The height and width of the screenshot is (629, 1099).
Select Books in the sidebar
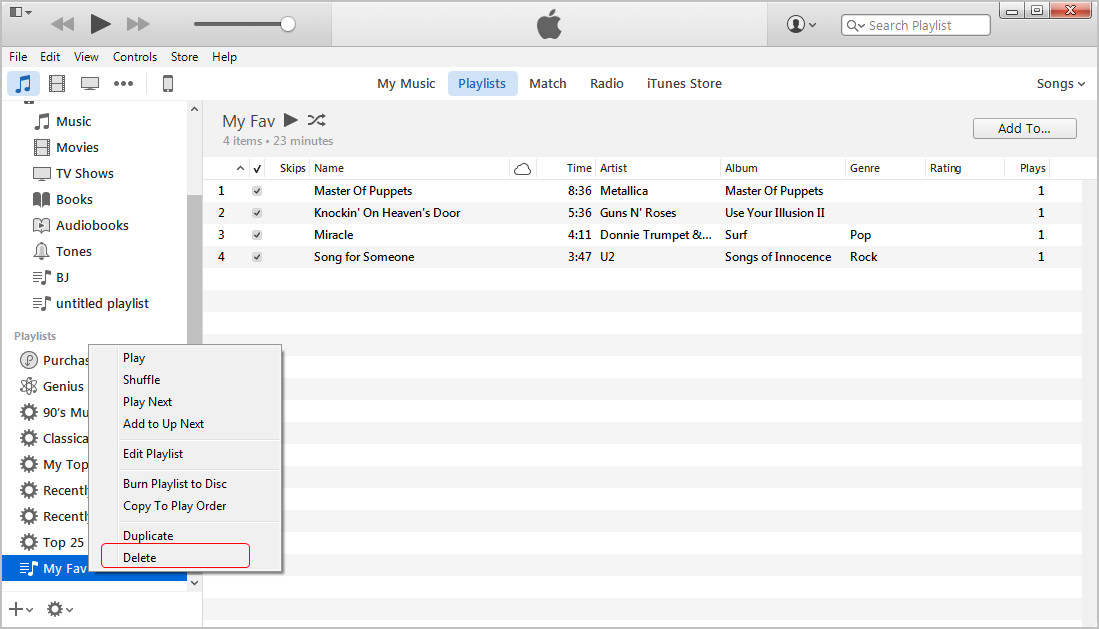pyautogui.click(x=63, y=199)
